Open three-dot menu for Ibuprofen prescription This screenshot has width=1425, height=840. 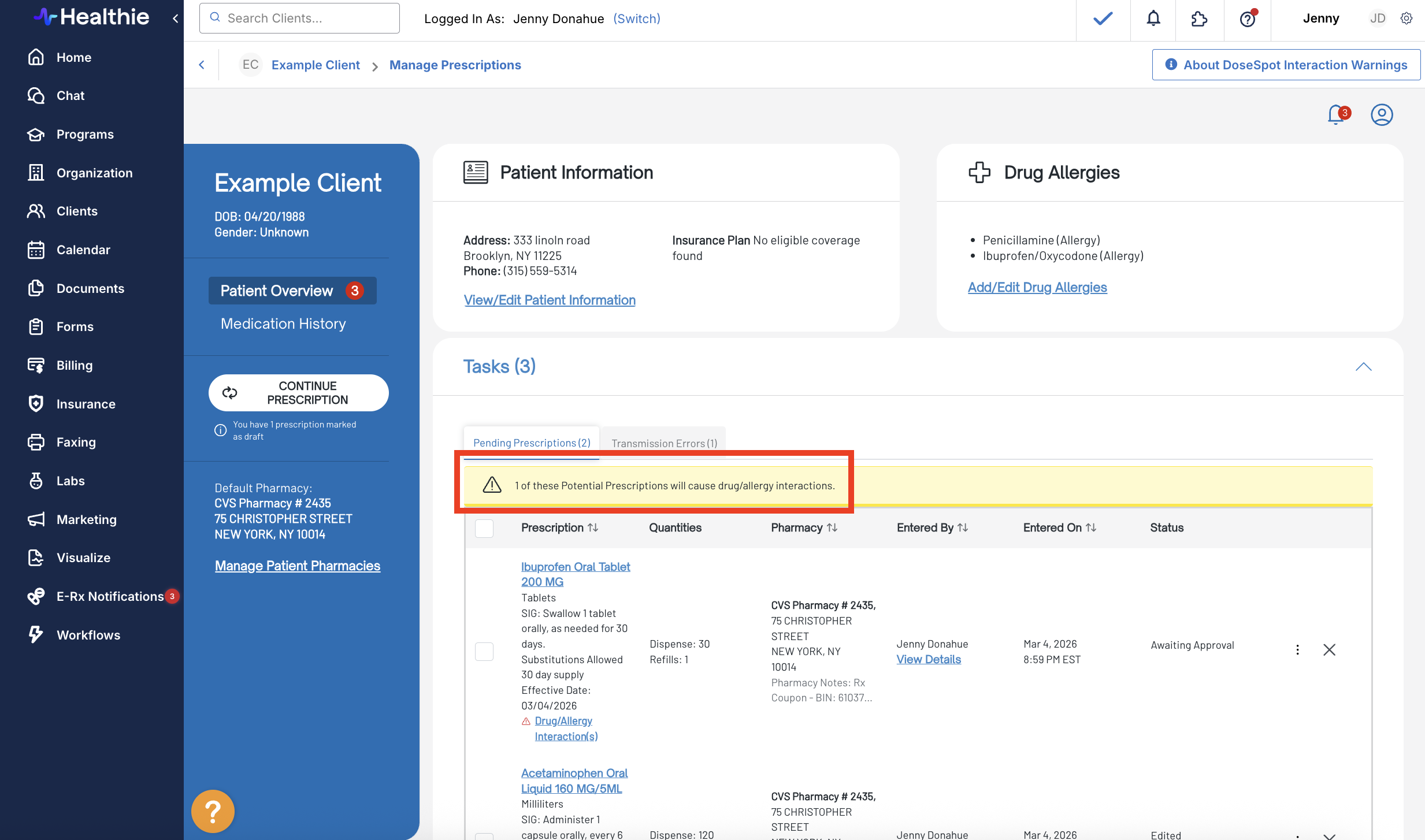(1297, 650)
